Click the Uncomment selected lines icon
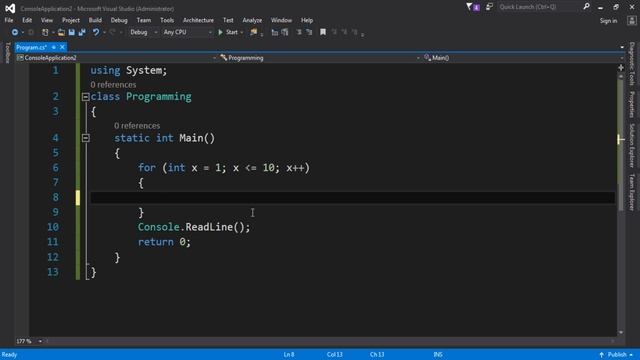The width and height of the screenshot is (640, 360). click(x=285, y=32)
